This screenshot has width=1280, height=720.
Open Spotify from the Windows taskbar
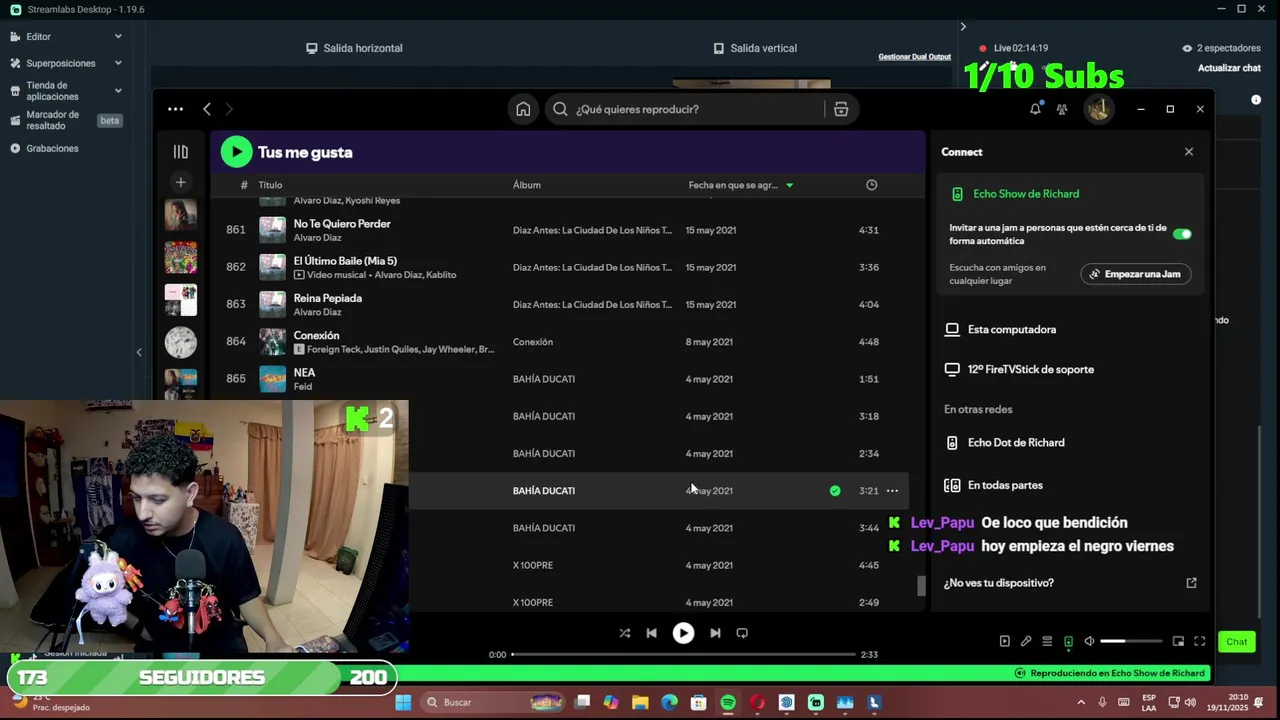coord(728,702)
